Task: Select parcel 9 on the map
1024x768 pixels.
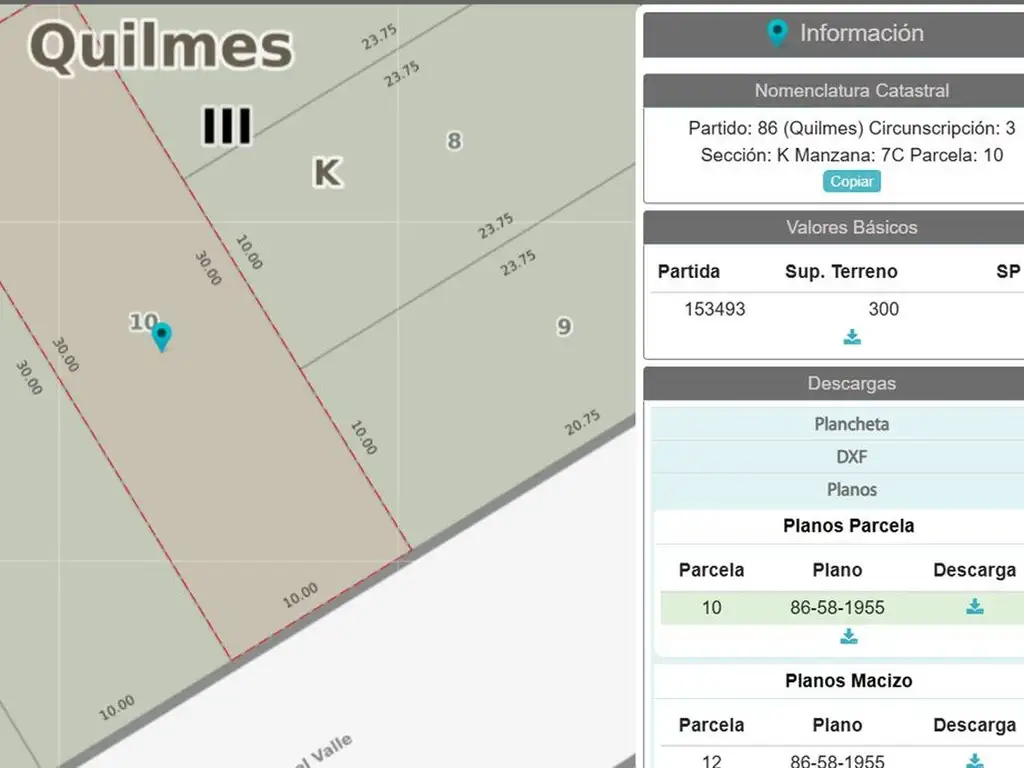Action: point(564,326)
